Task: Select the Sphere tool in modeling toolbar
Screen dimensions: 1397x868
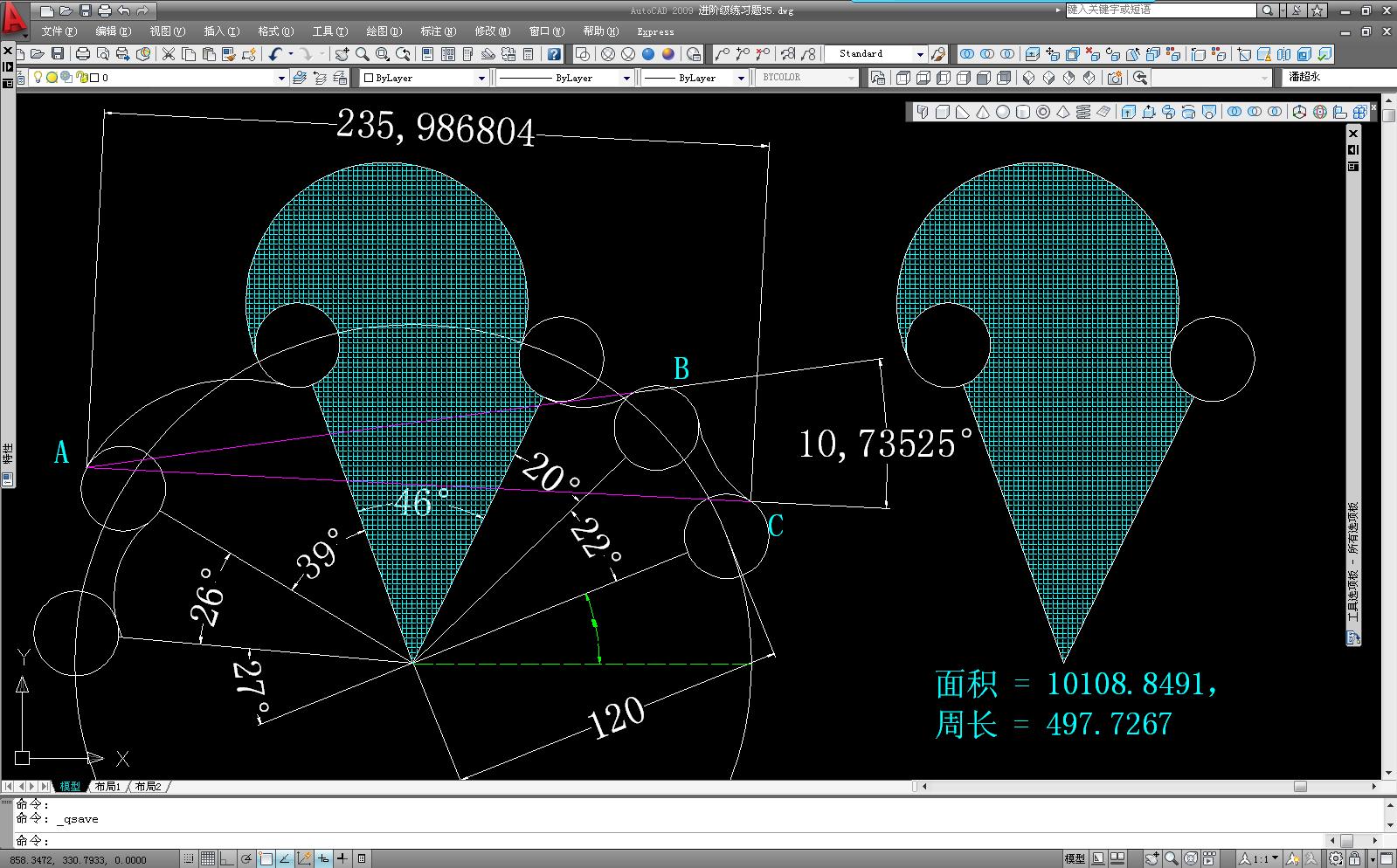Action: click(x=1002, y=112)
